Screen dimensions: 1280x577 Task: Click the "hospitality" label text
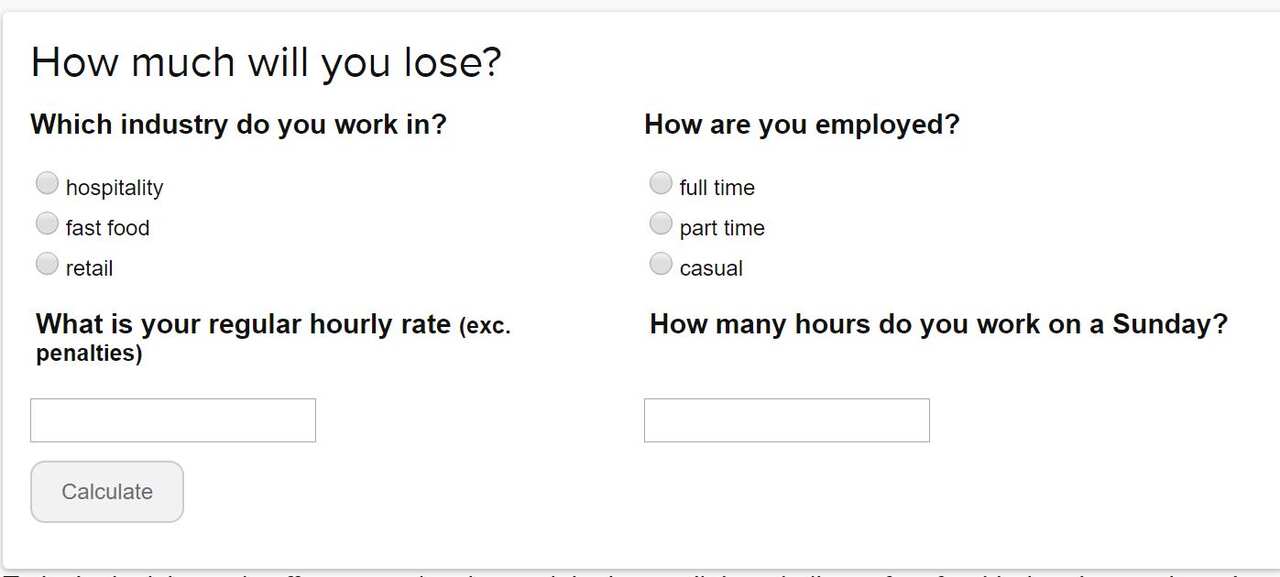point(114,188)
